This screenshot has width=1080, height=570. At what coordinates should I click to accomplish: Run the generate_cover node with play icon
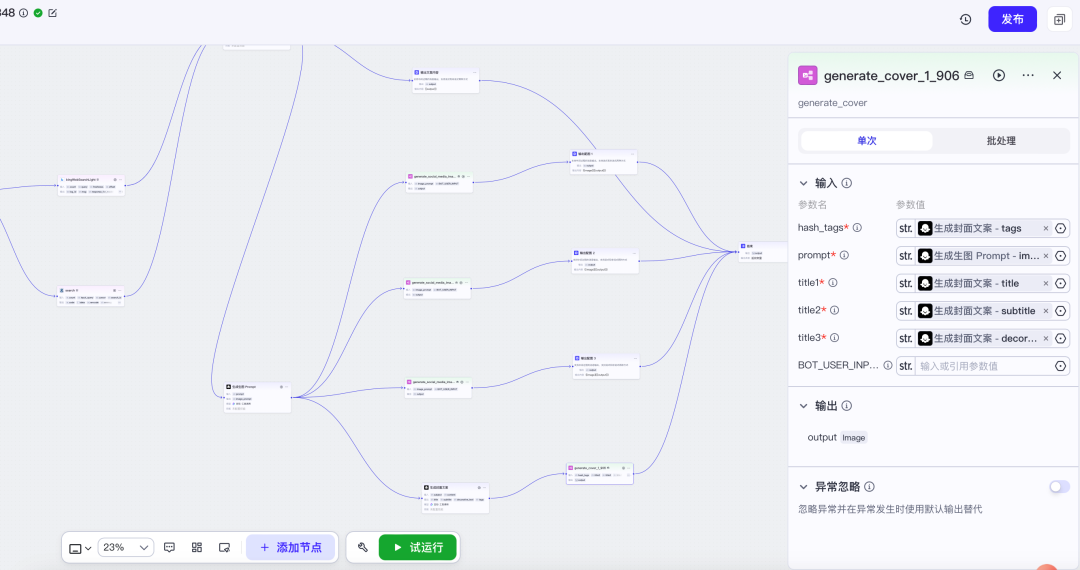click(x=998, y=76)
